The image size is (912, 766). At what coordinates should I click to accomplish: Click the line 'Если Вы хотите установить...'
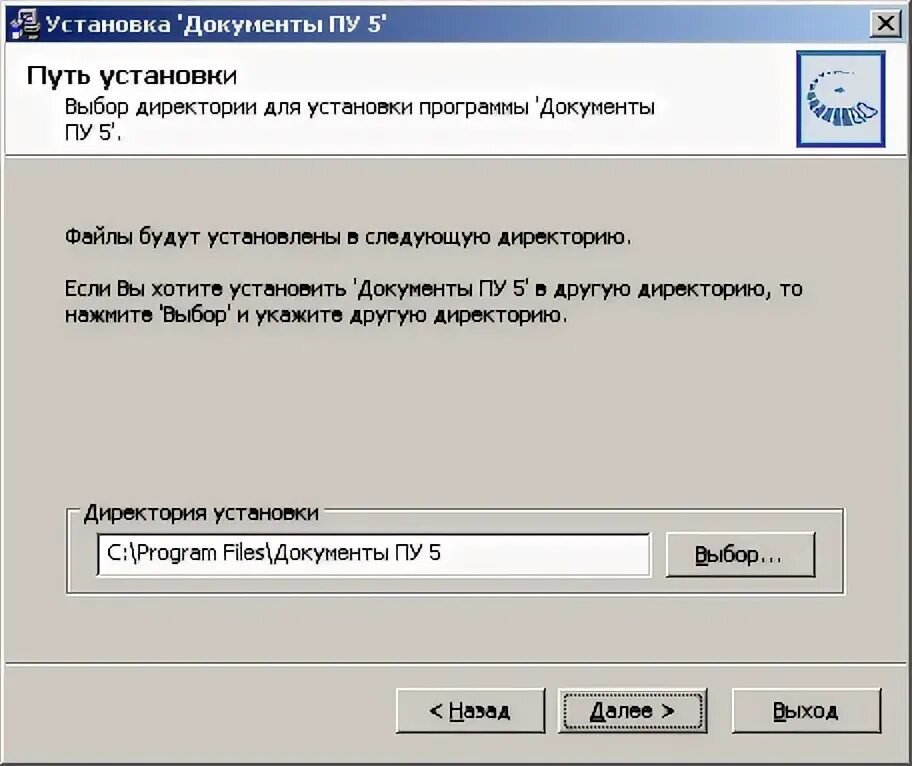[x=433, y=289]
